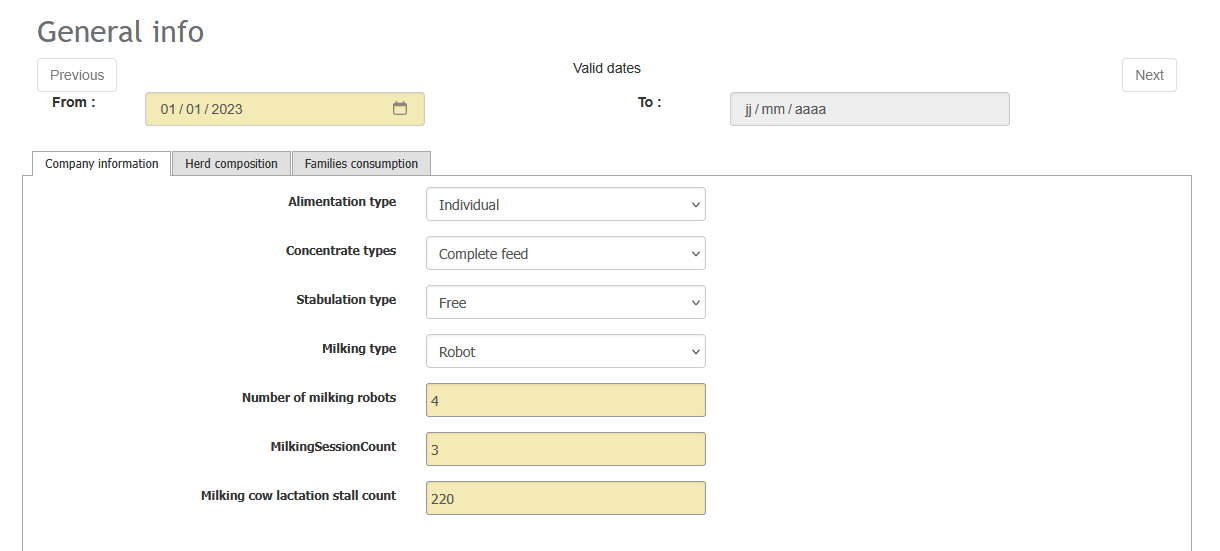Switch to the Herd composition tab

click(x=231, y=164)
